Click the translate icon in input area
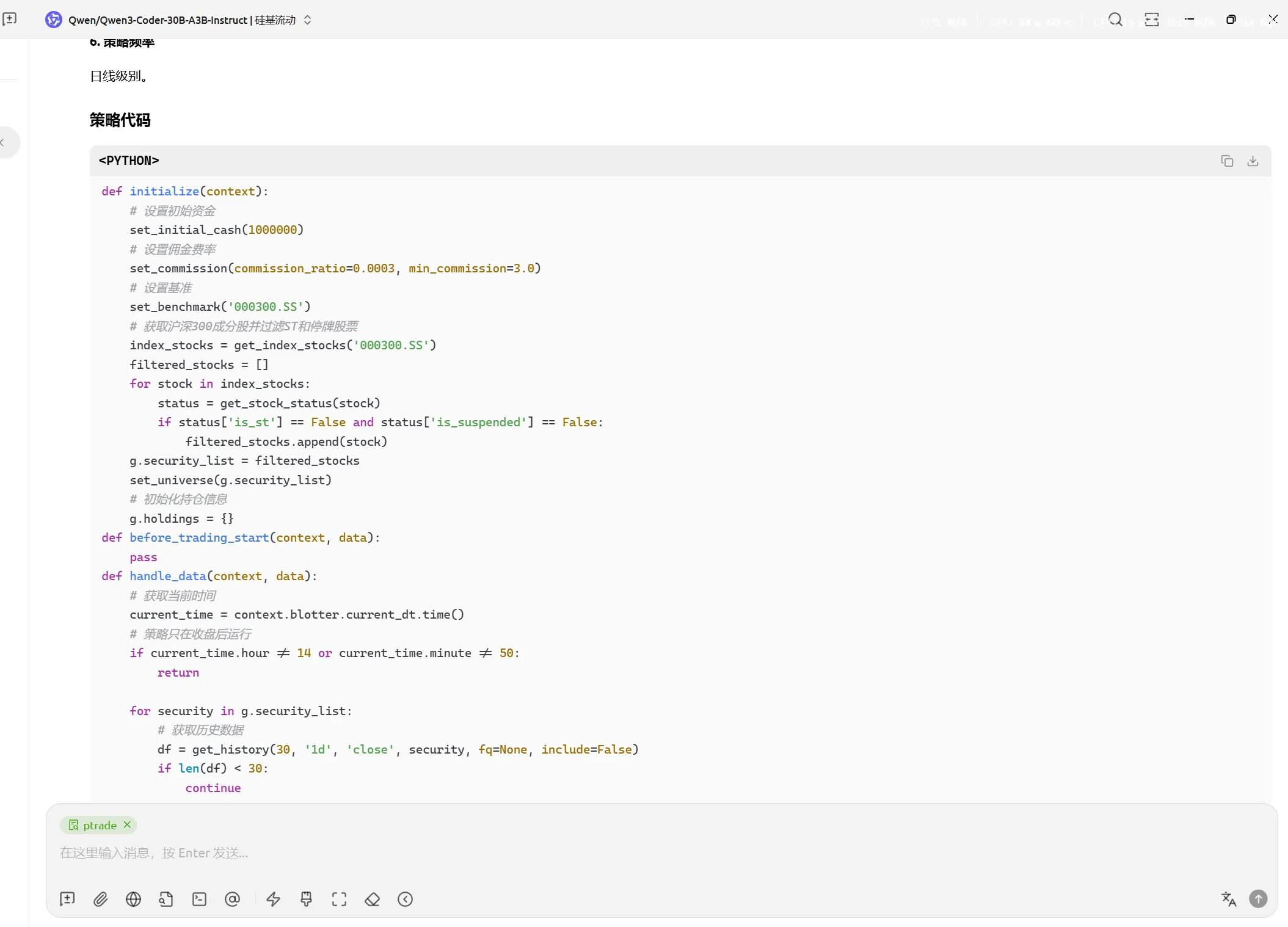Image resolution: width=1288 pixels, height=927 pixels. click(x=1228, y=899)
